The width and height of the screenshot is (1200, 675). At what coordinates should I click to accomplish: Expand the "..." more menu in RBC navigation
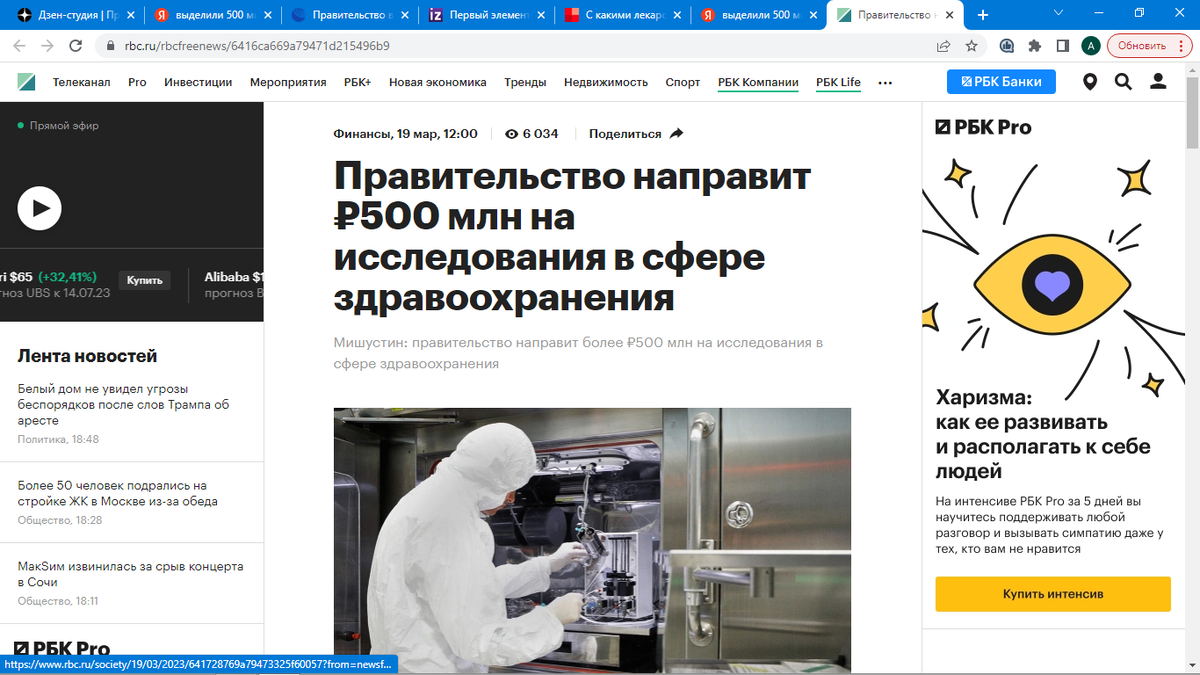click(x=884, y=82)
